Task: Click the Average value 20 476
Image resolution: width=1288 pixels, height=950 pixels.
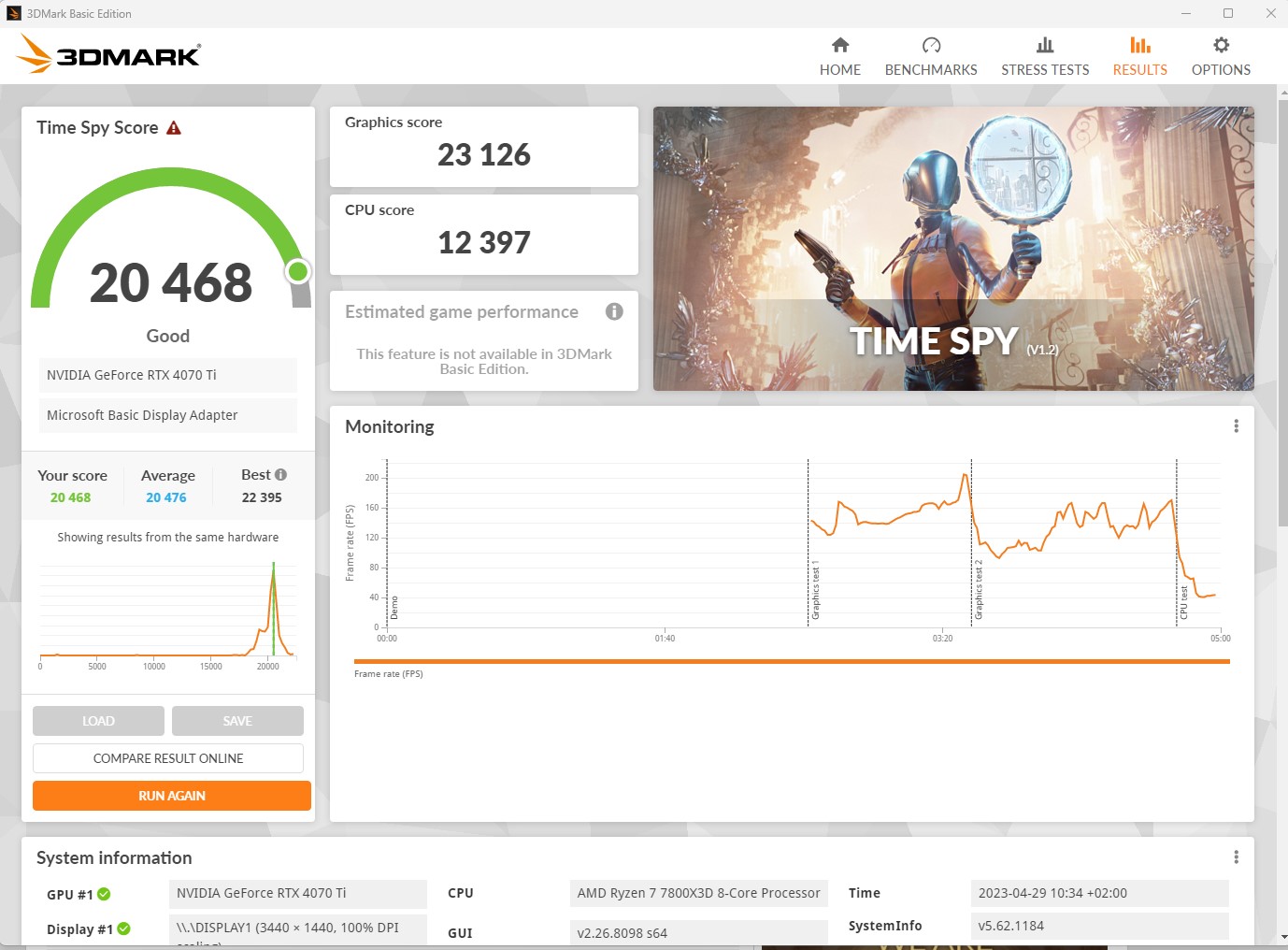Action: (x=166, y=497)
